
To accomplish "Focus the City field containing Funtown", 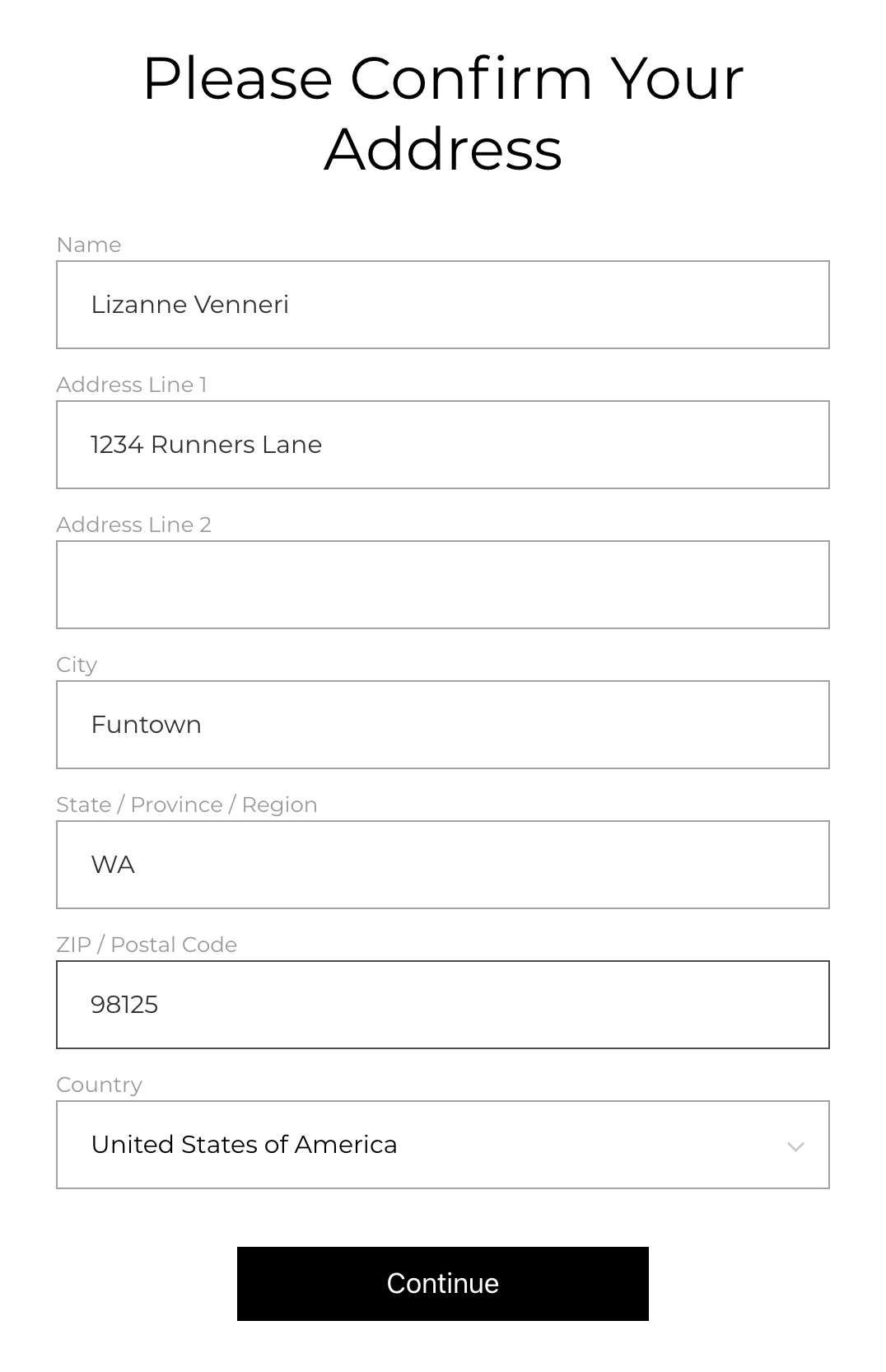I will click(x=443, y=725).
